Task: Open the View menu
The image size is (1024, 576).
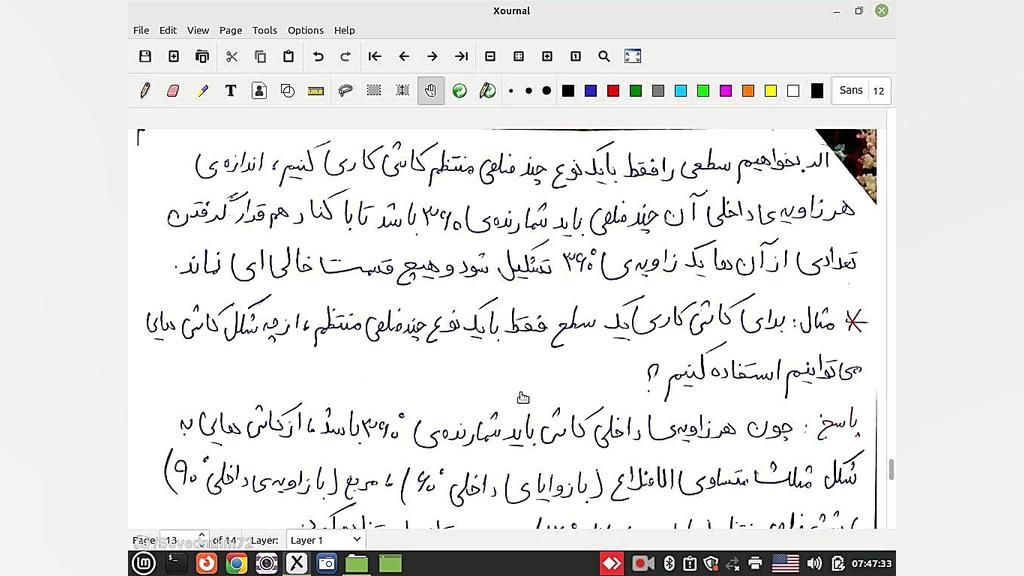Action: pyautogui.click(x=198, y=30)
